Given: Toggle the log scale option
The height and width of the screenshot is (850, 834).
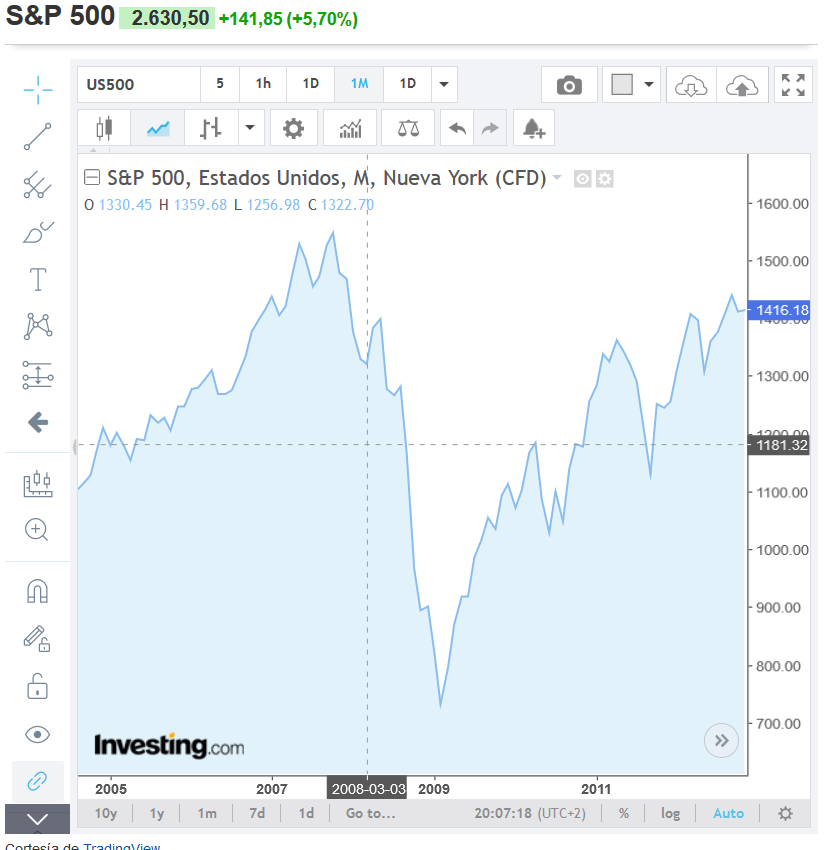Looking at the screenshot, I should (670, 813).
